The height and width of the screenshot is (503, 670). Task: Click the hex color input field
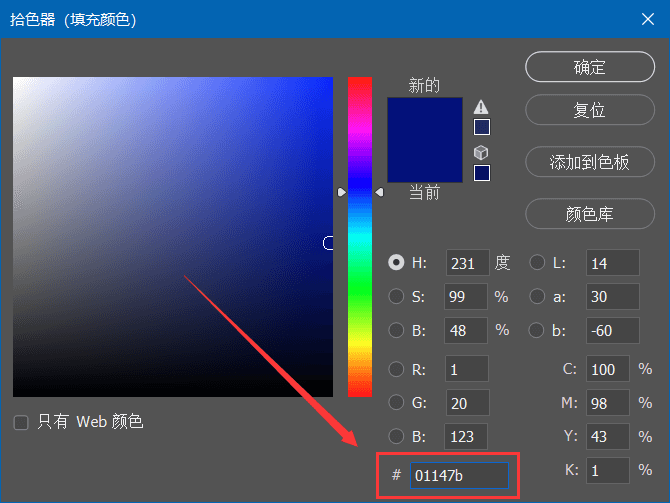pos(459,475)
